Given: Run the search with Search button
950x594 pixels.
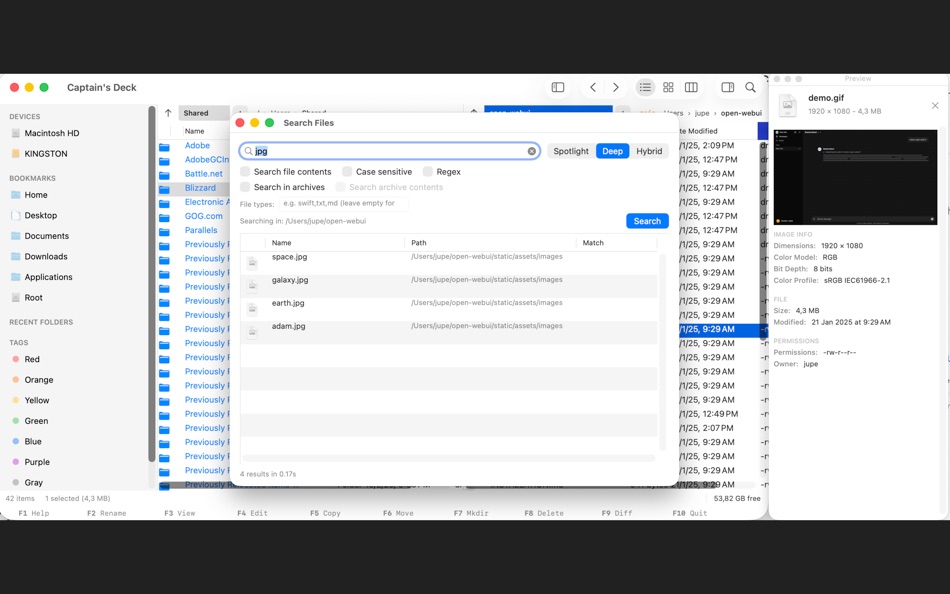Looking at the screenshot, I should pyautogui.click(x=647, y=221).
